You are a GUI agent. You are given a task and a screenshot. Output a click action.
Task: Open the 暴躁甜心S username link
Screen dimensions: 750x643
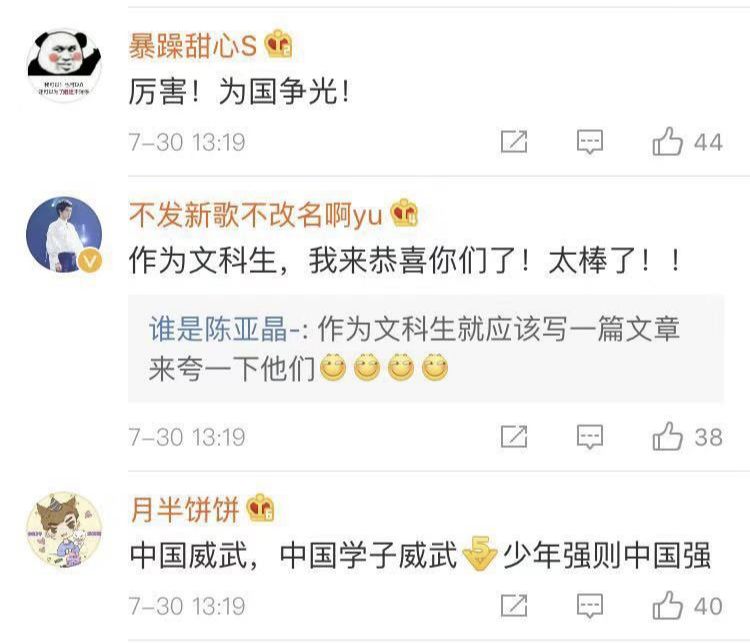pos(193,46)
